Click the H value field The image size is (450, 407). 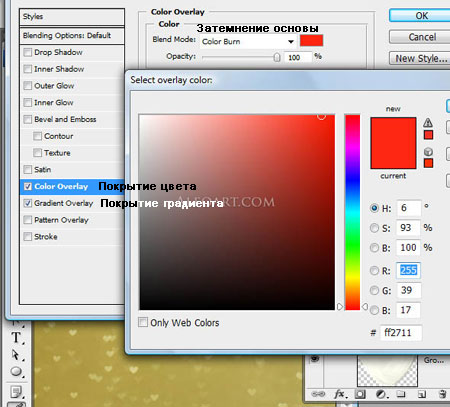point(408,208)
